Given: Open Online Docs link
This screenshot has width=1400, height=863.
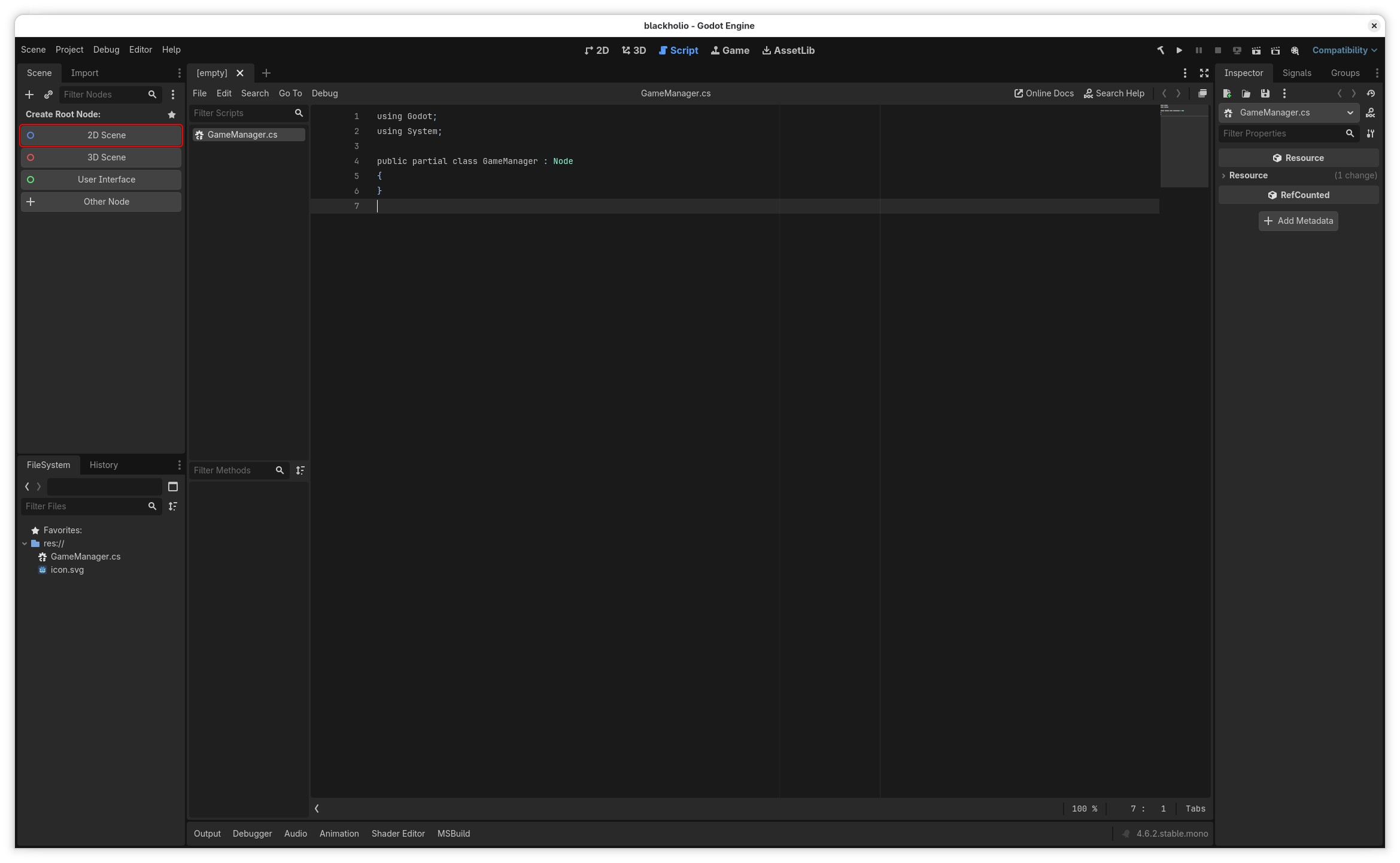Looking at the screenshot, I should click(1043, 93).
